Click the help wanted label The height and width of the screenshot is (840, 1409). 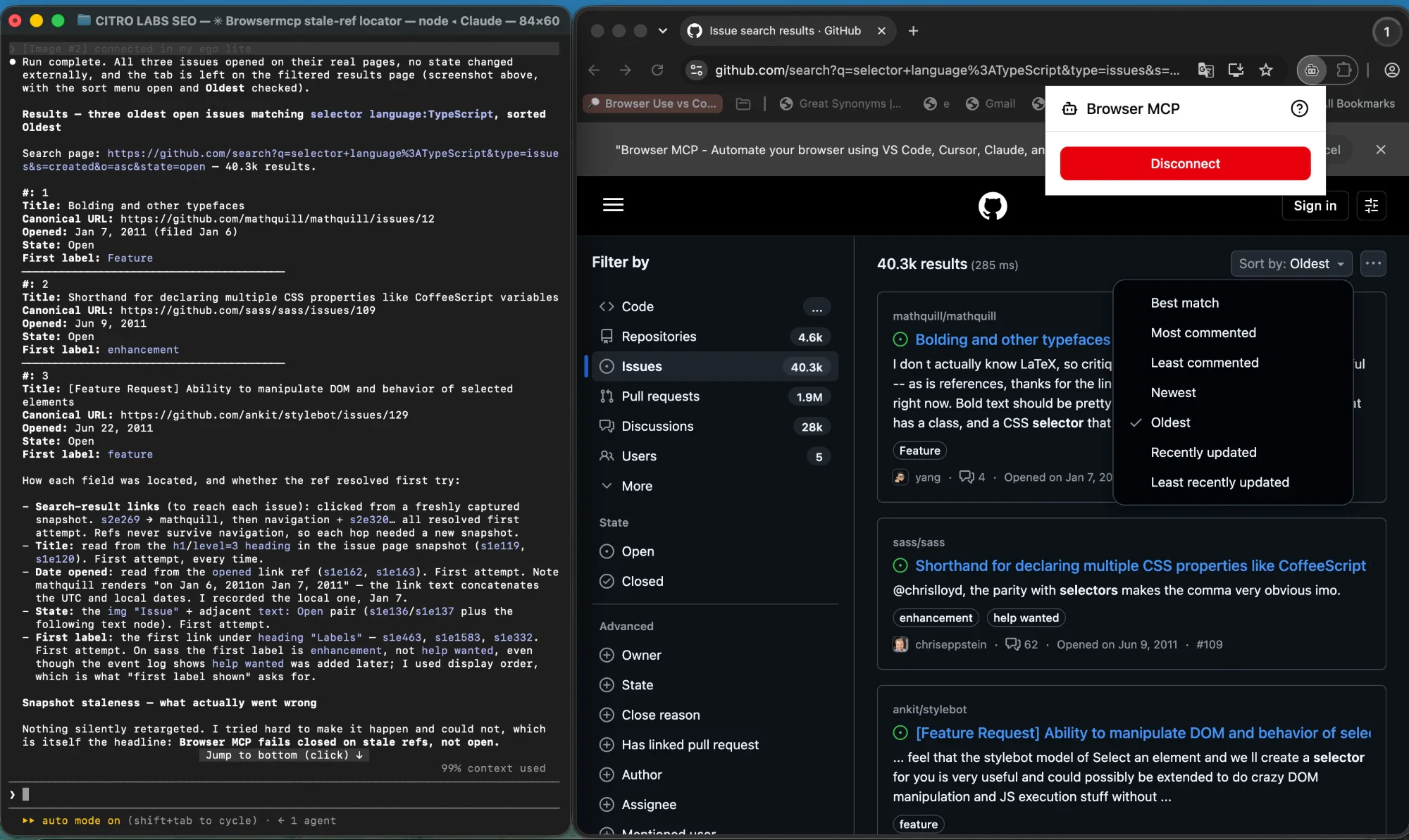(x=1026, y=618)
